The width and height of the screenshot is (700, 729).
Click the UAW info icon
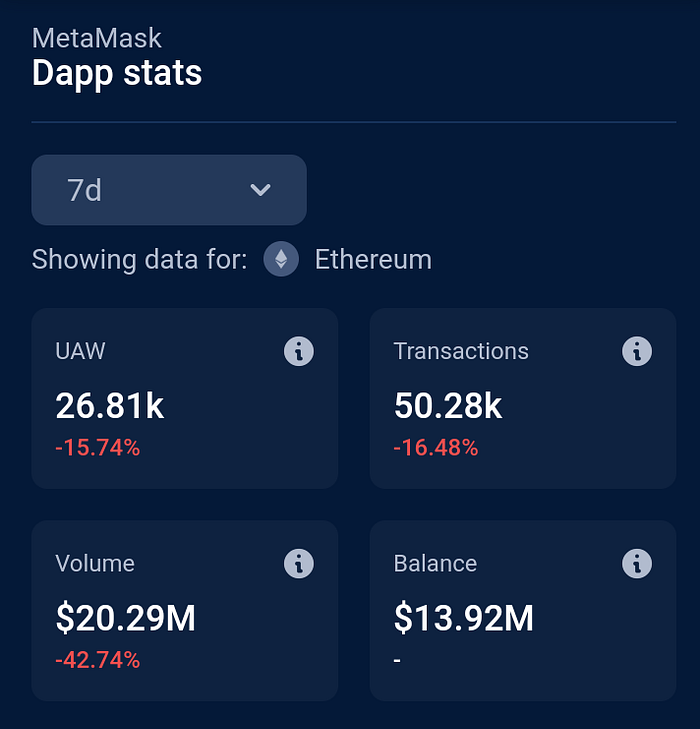tap(299, 351)
